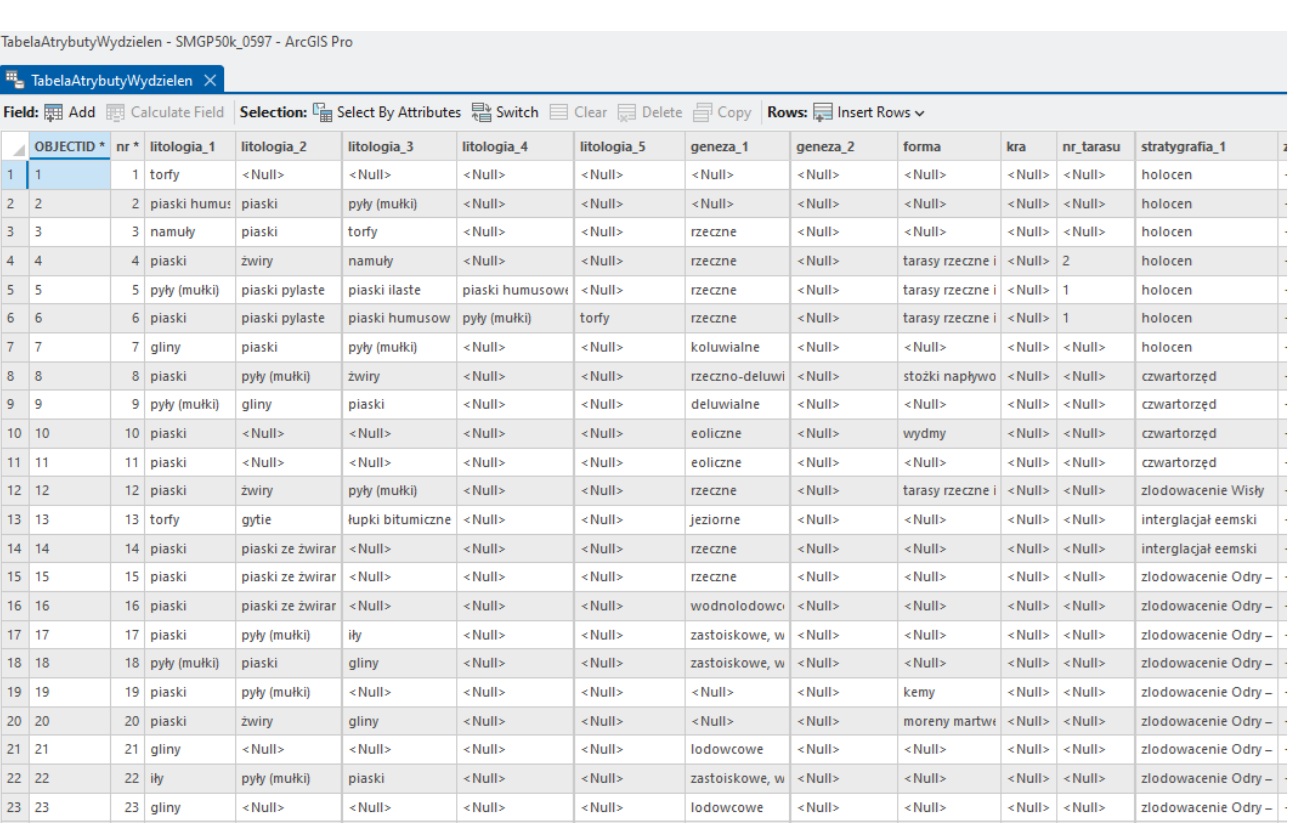1297x838 pixels.
Task: Click 'wodnolodowcowe' cell in row 16
Action: click(x=738, y=606)
